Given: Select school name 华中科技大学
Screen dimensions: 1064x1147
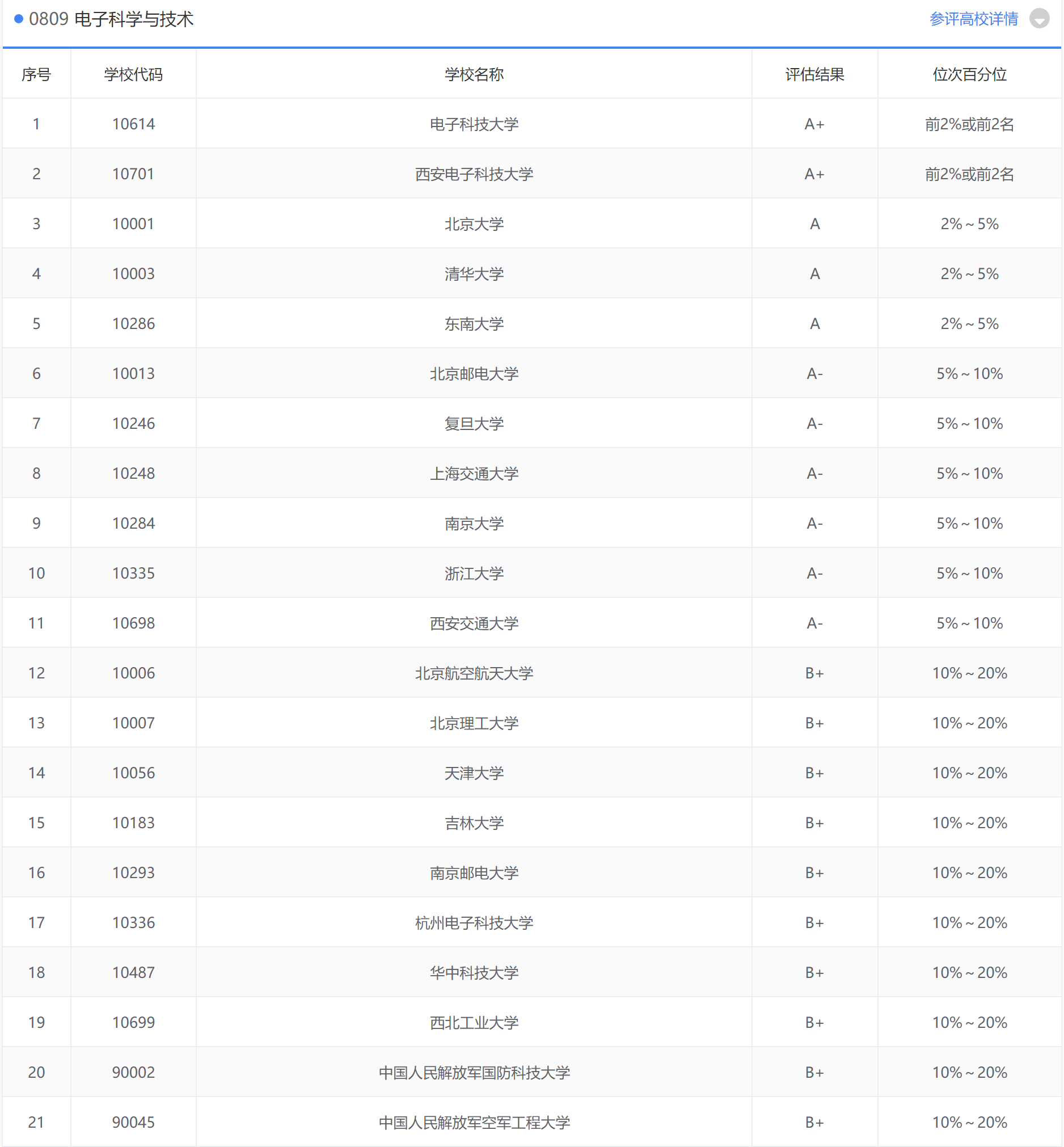Looking at the screenshot, I should pyautogui.click(x=474, y=972).
